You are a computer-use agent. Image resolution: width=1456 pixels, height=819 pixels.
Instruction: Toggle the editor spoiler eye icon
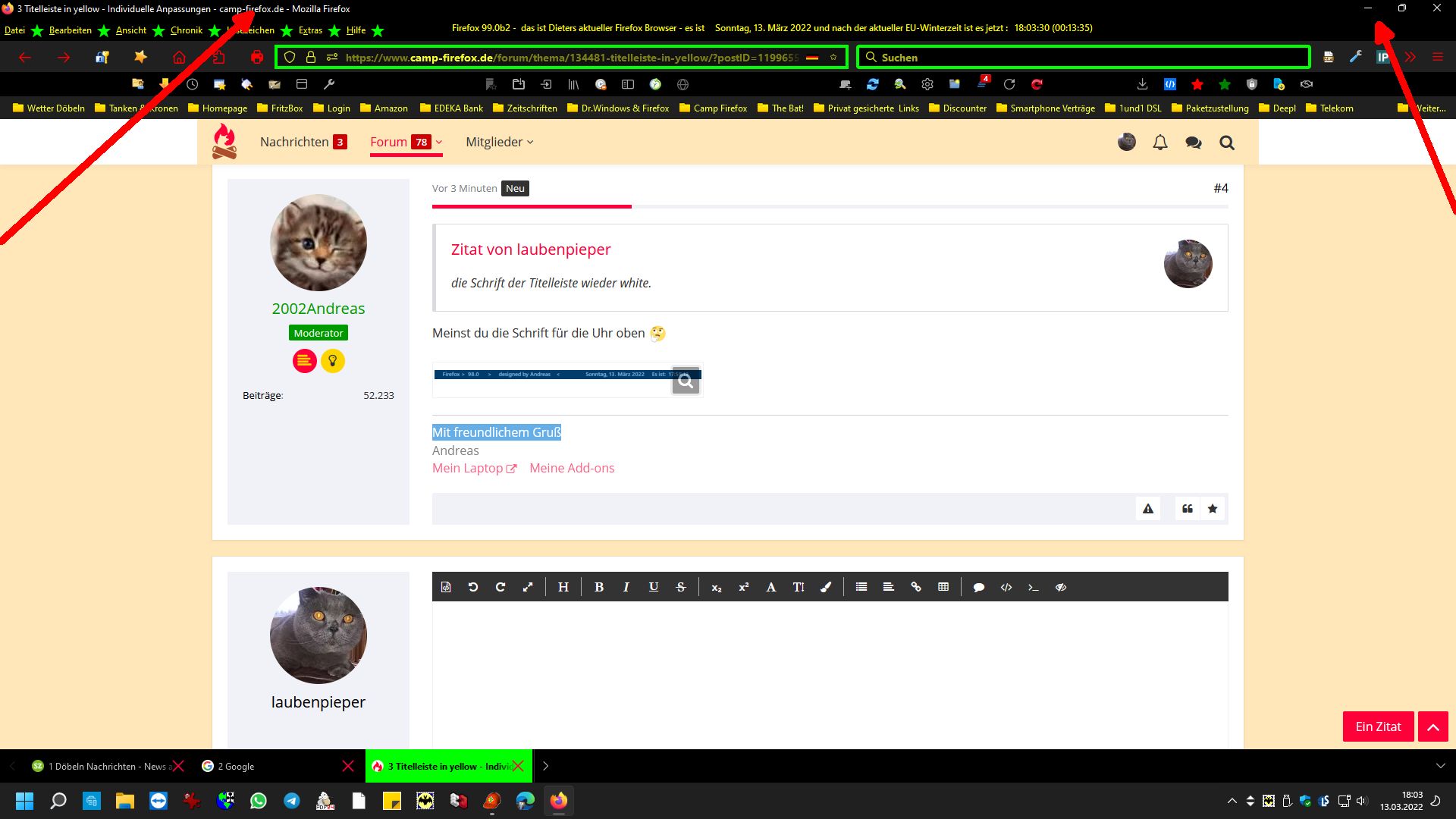click(x=1060, y=587)
